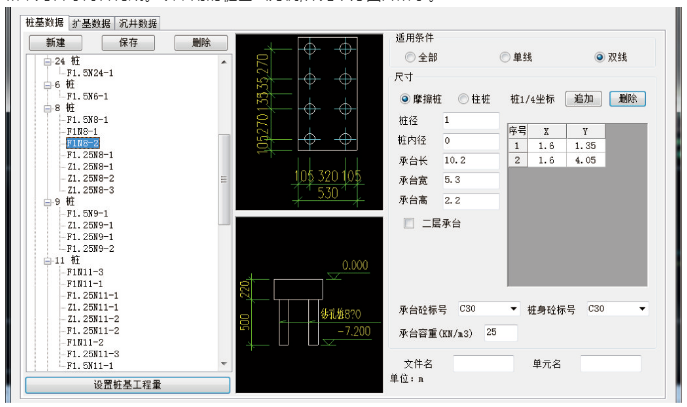The height and width of the screenshot is (407, 687).
Task: Click the 桩径 input field
Action: click(471, 120)
